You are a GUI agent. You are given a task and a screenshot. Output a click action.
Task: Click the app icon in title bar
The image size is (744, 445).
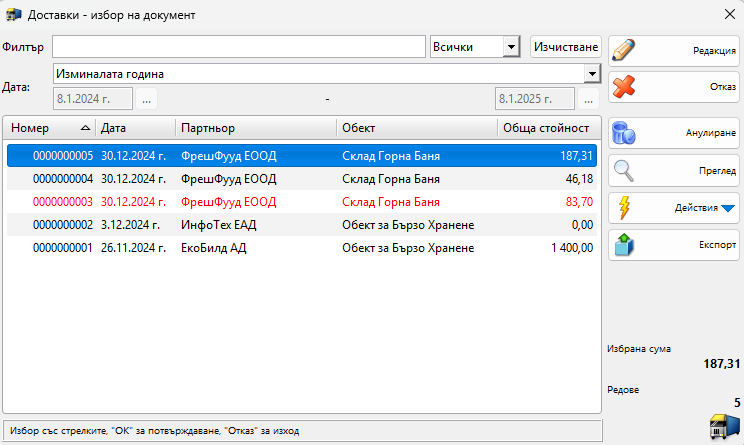[13, 15]
